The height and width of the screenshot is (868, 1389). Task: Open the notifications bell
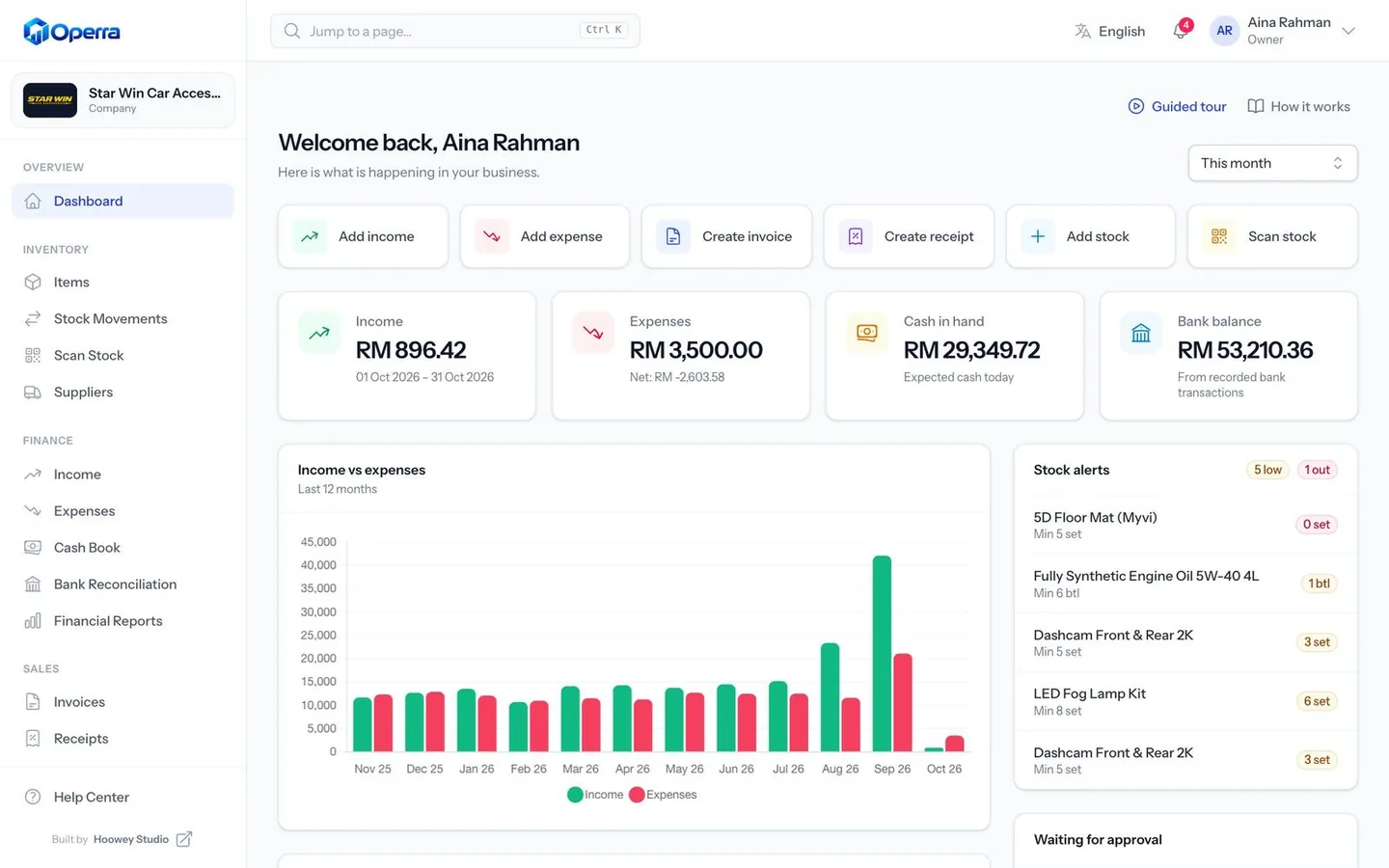click(x=1180, y=31)
